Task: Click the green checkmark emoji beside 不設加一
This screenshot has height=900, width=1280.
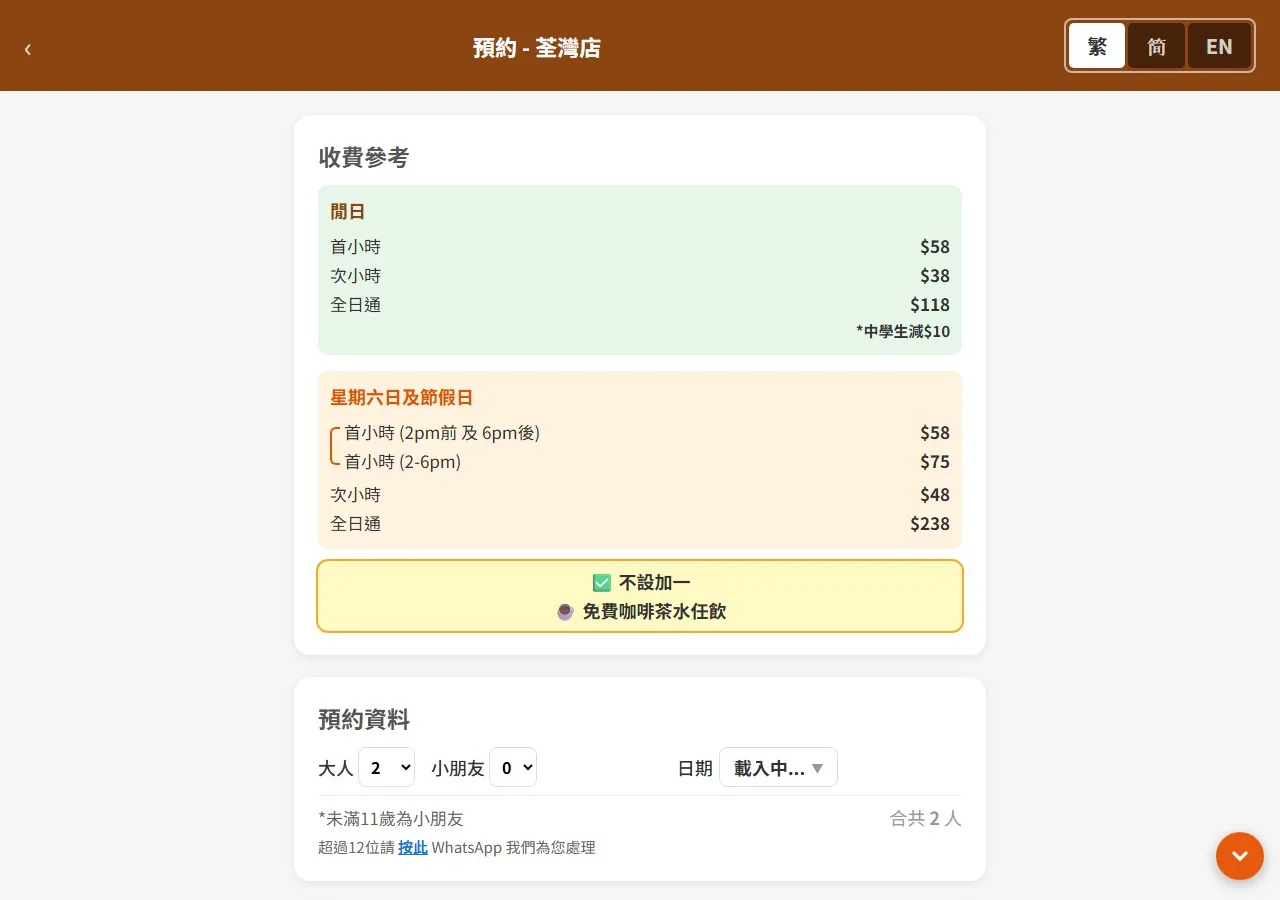Action: click(x=602, y=583)
